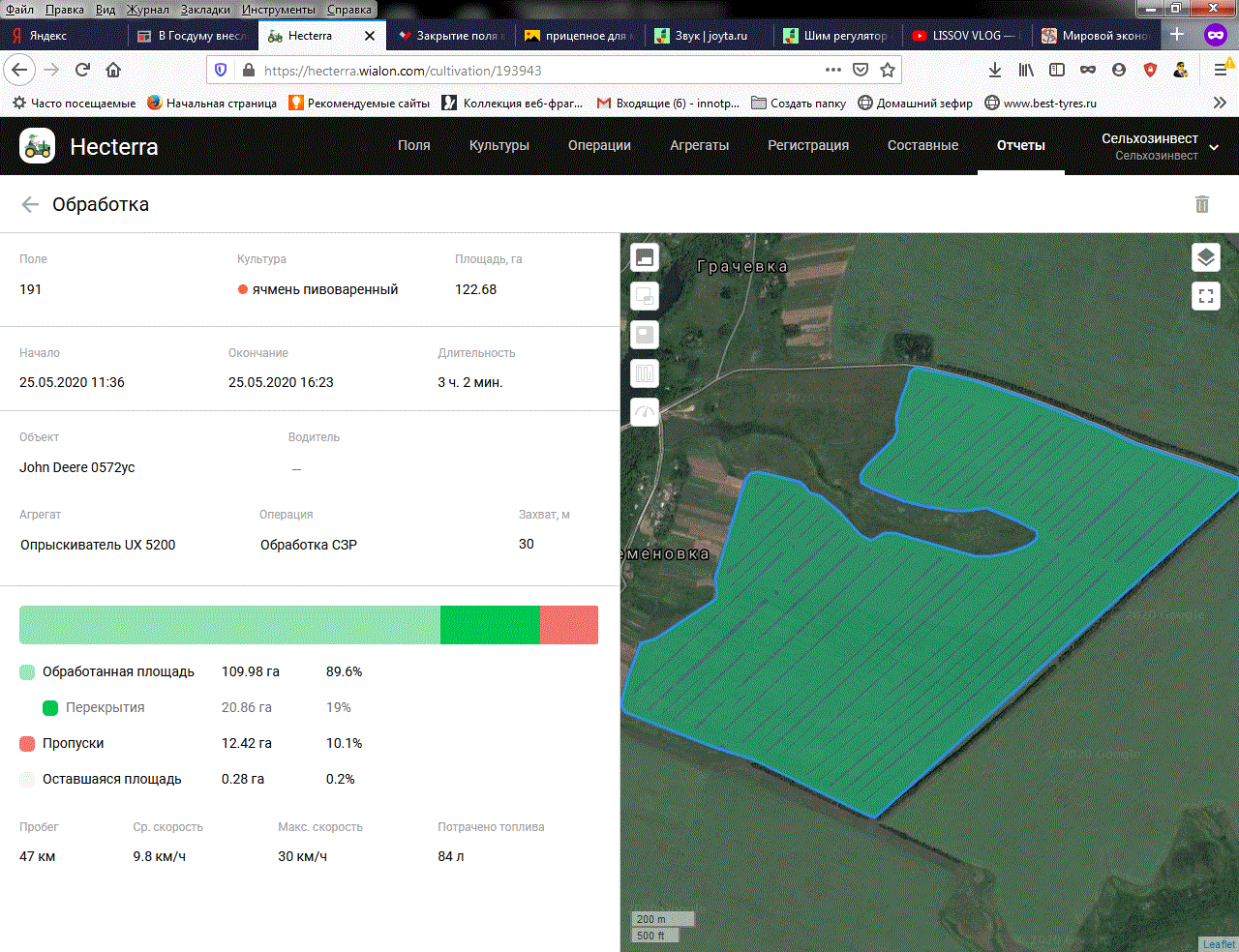Screen dimensions: 1239x952
Task: Click the red Пропуски segment of the bar
Action: coord(568,625)
